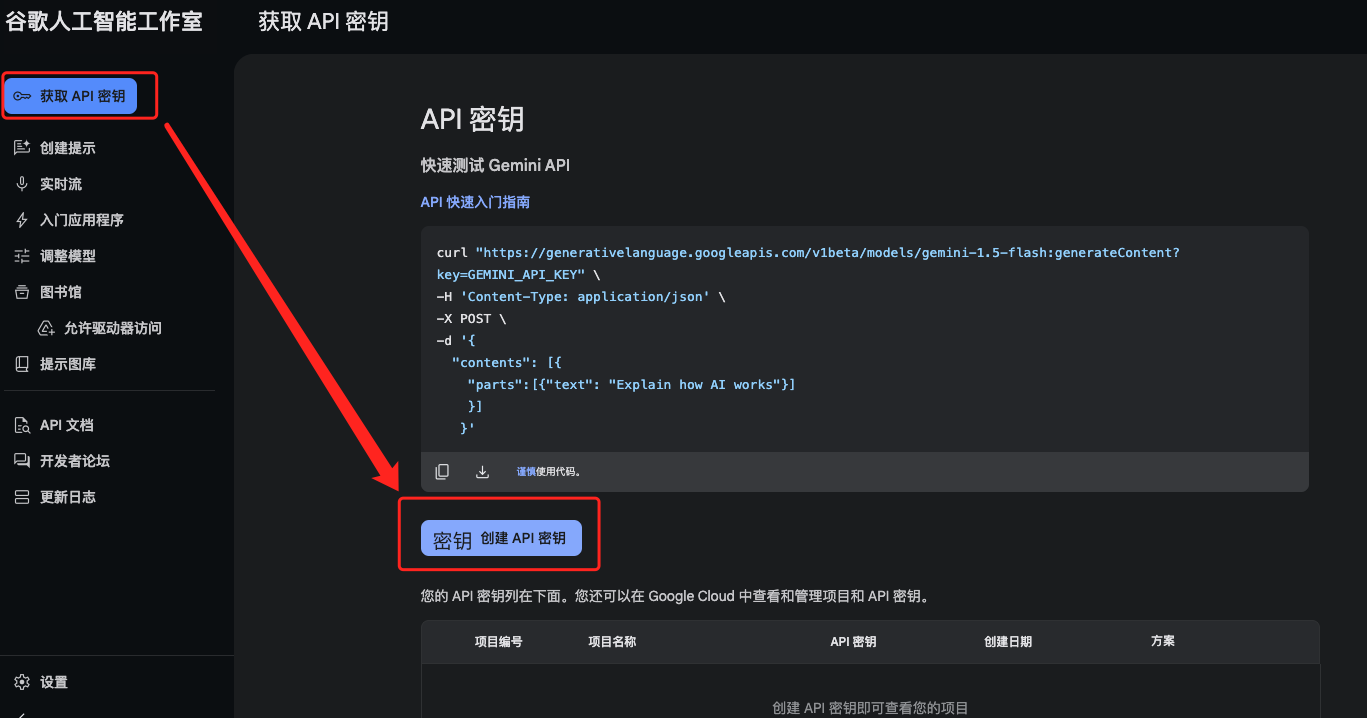Click the 方案 column header

coord(1163,642)
